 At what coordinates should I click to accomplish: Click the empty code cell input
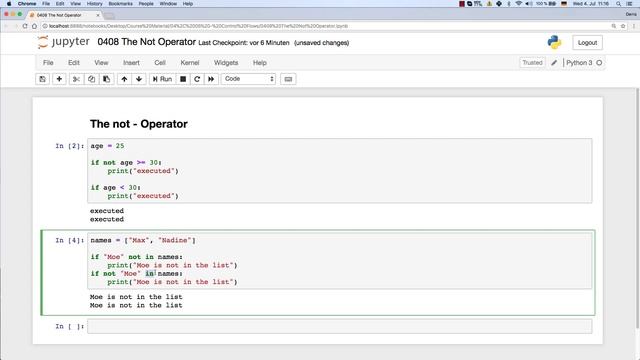[340, 326]
